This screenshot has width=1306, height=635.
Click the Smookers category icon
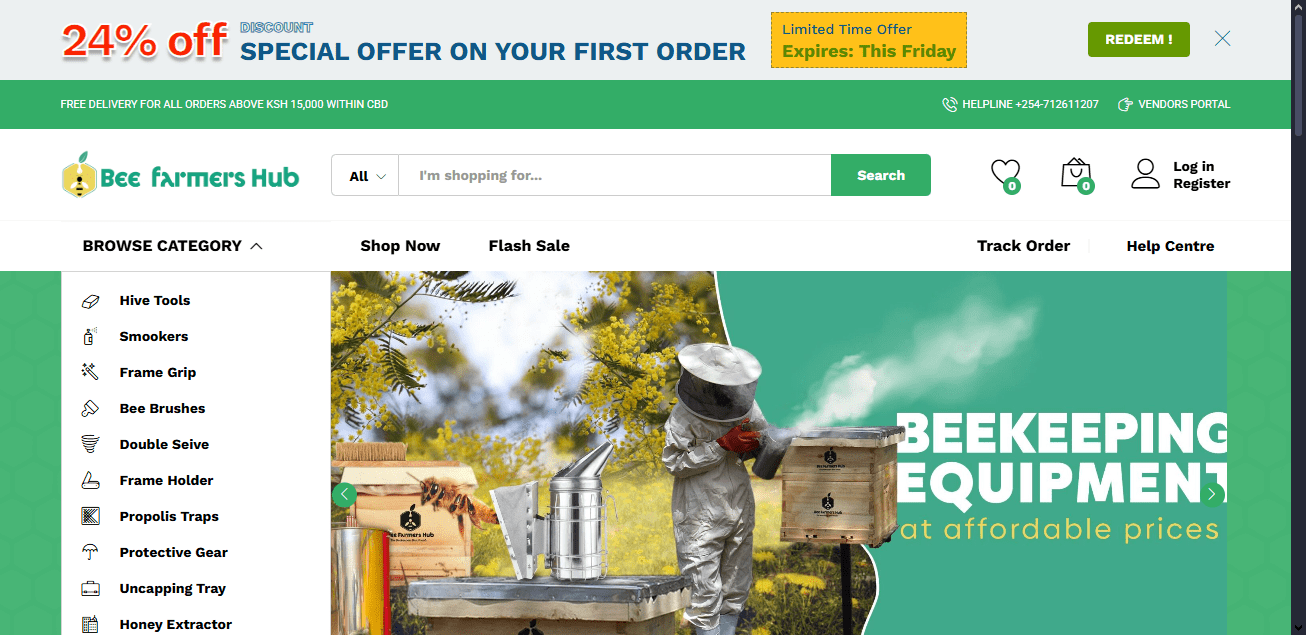coord(90,336)
